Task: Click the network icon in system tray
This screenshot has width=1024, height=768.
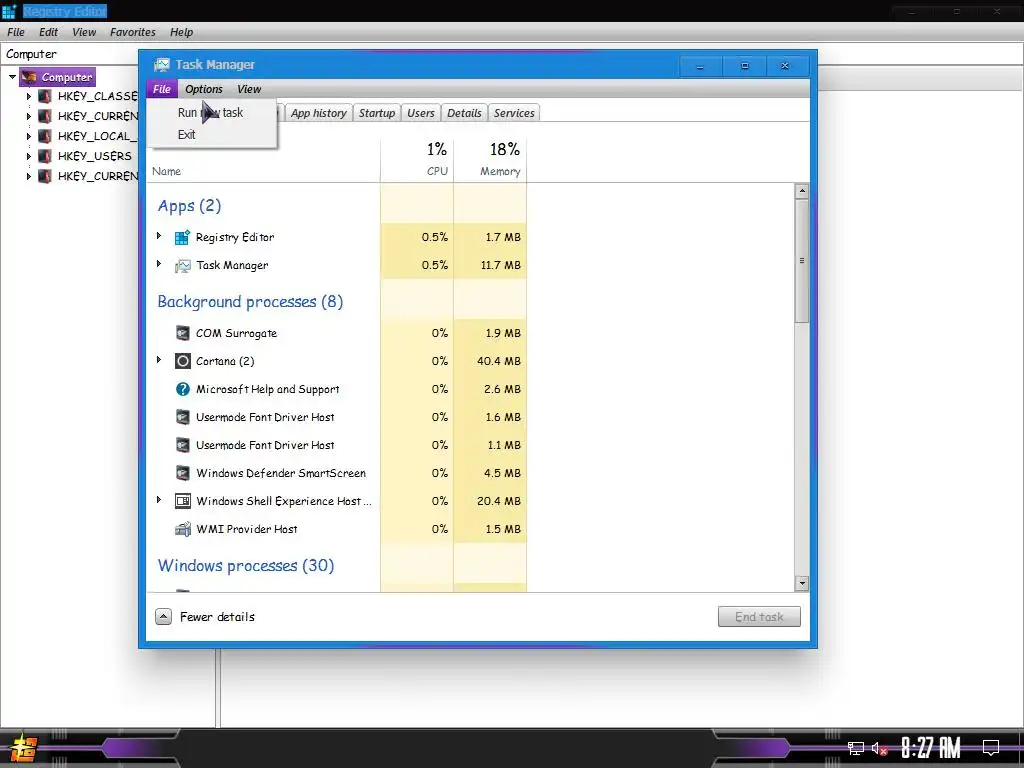Action: click(x=856, y=748)
